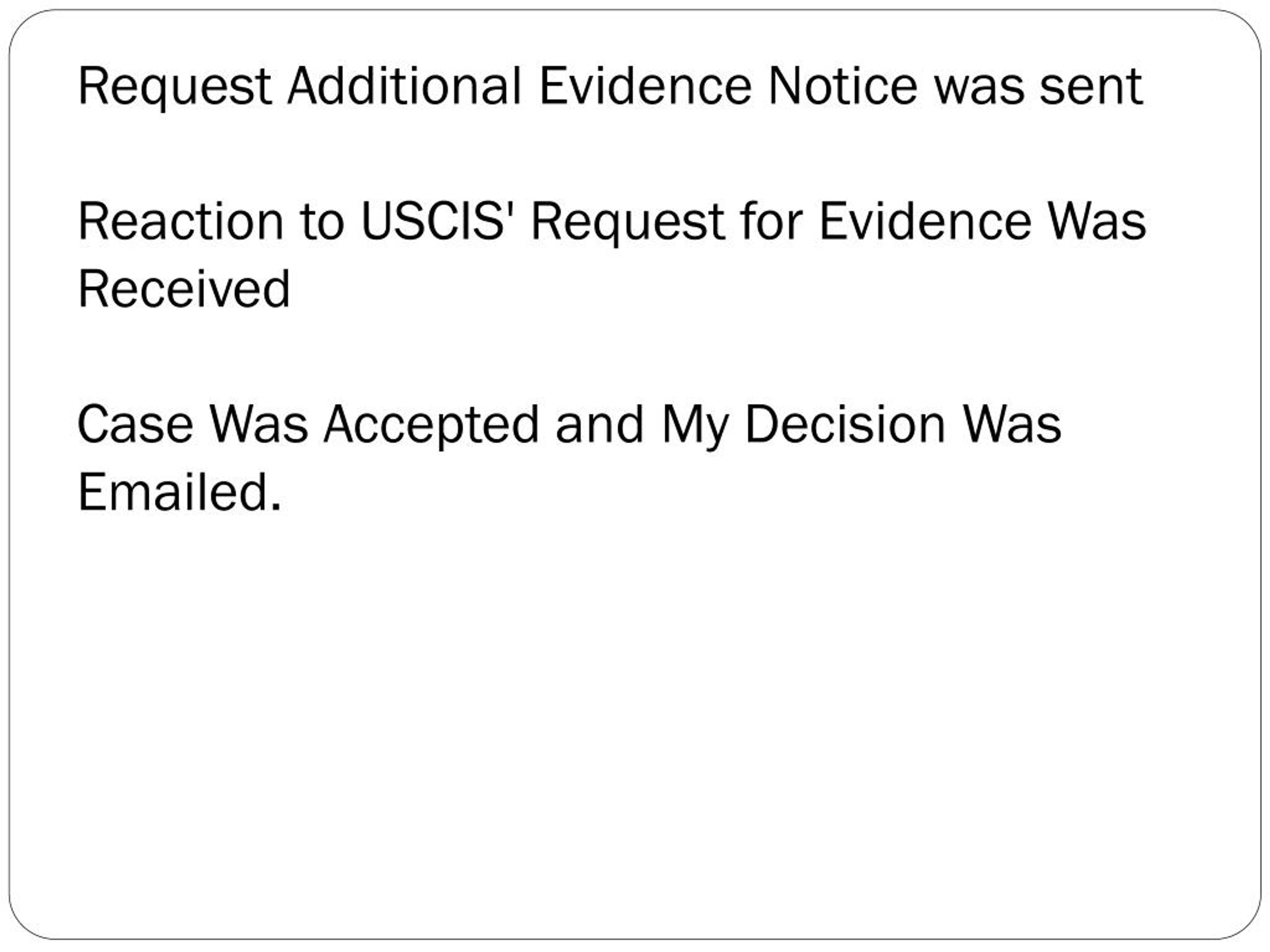The image size is (1270, 952).
Task: Click the word "and"
Action: (600, 424)
